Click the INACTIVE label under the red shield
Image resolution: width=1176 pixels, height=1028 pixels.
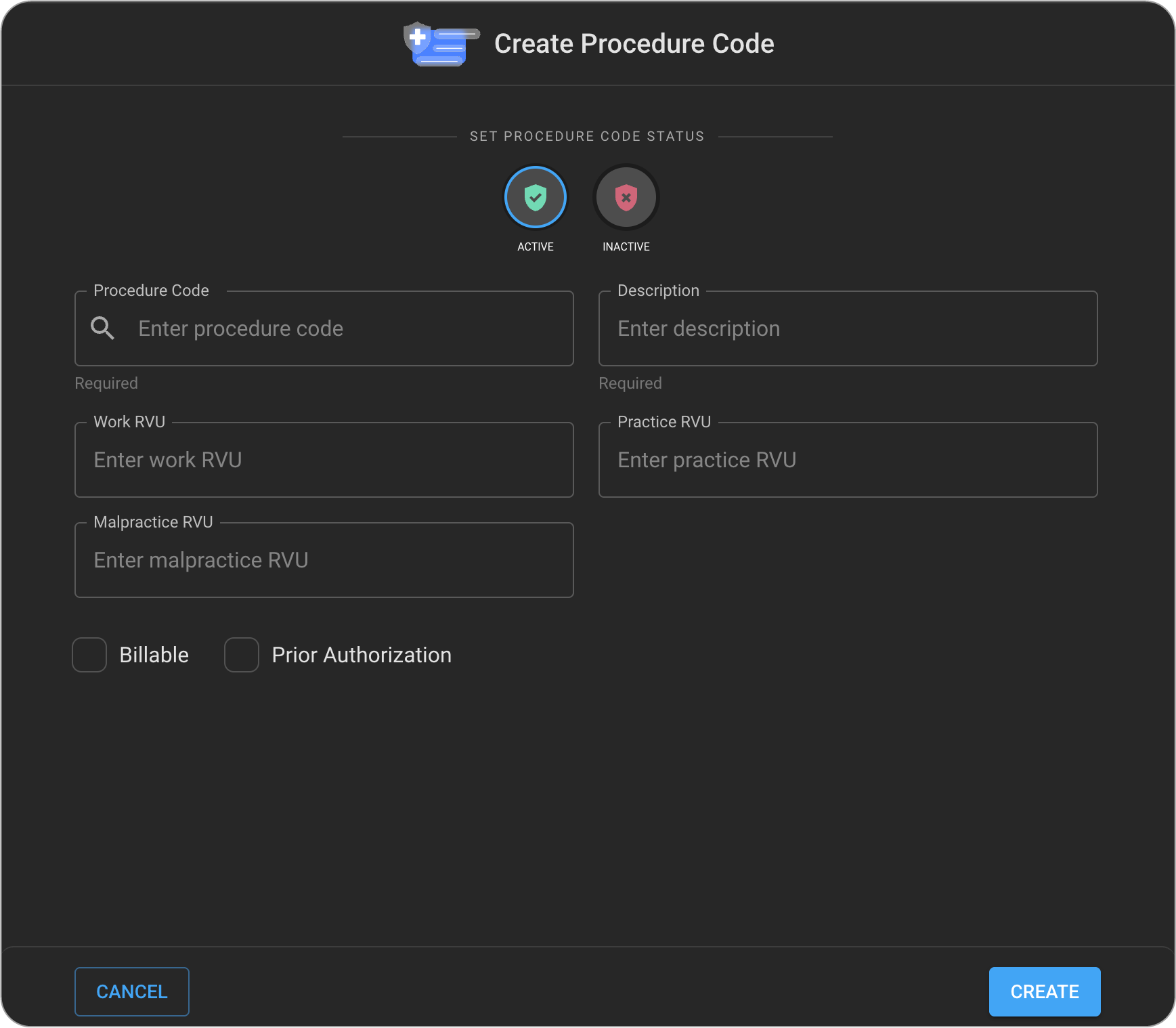pos(626,247)
